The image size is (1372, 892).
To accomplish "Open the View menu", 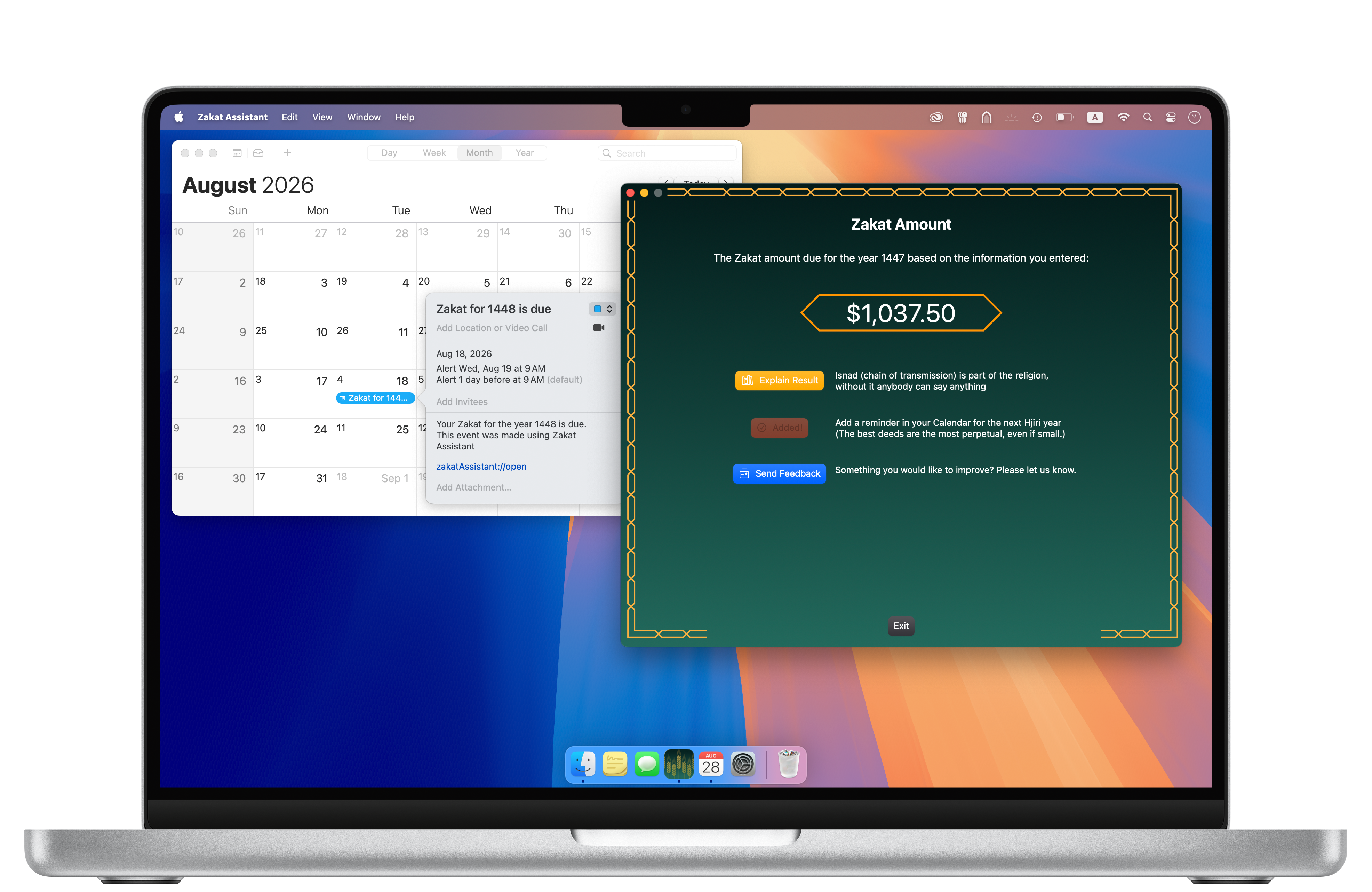I will (322, 117).
